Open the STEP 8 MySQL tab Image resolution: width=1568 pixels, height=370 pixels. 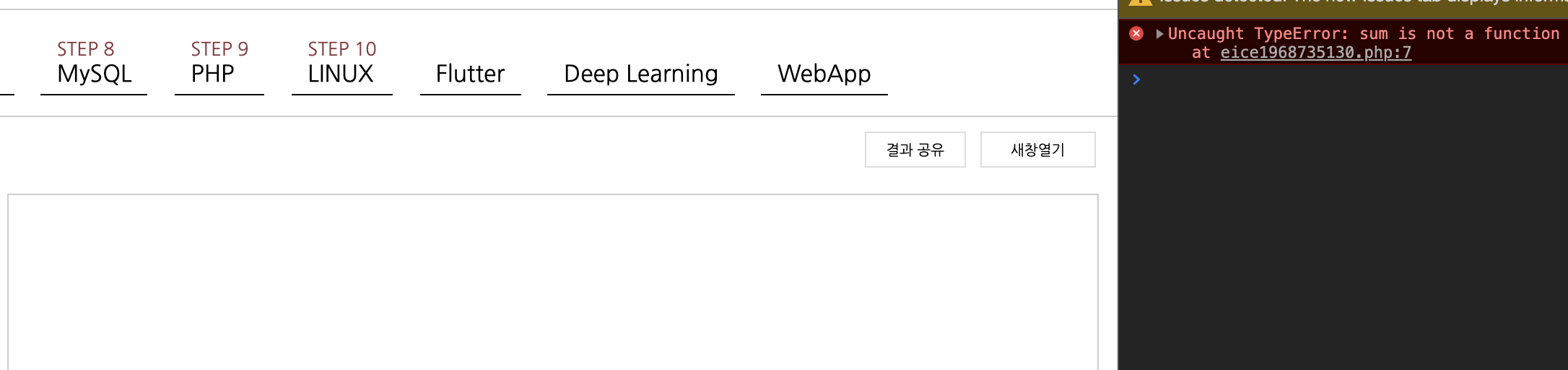pyautogui.click(x=94, y=64)
